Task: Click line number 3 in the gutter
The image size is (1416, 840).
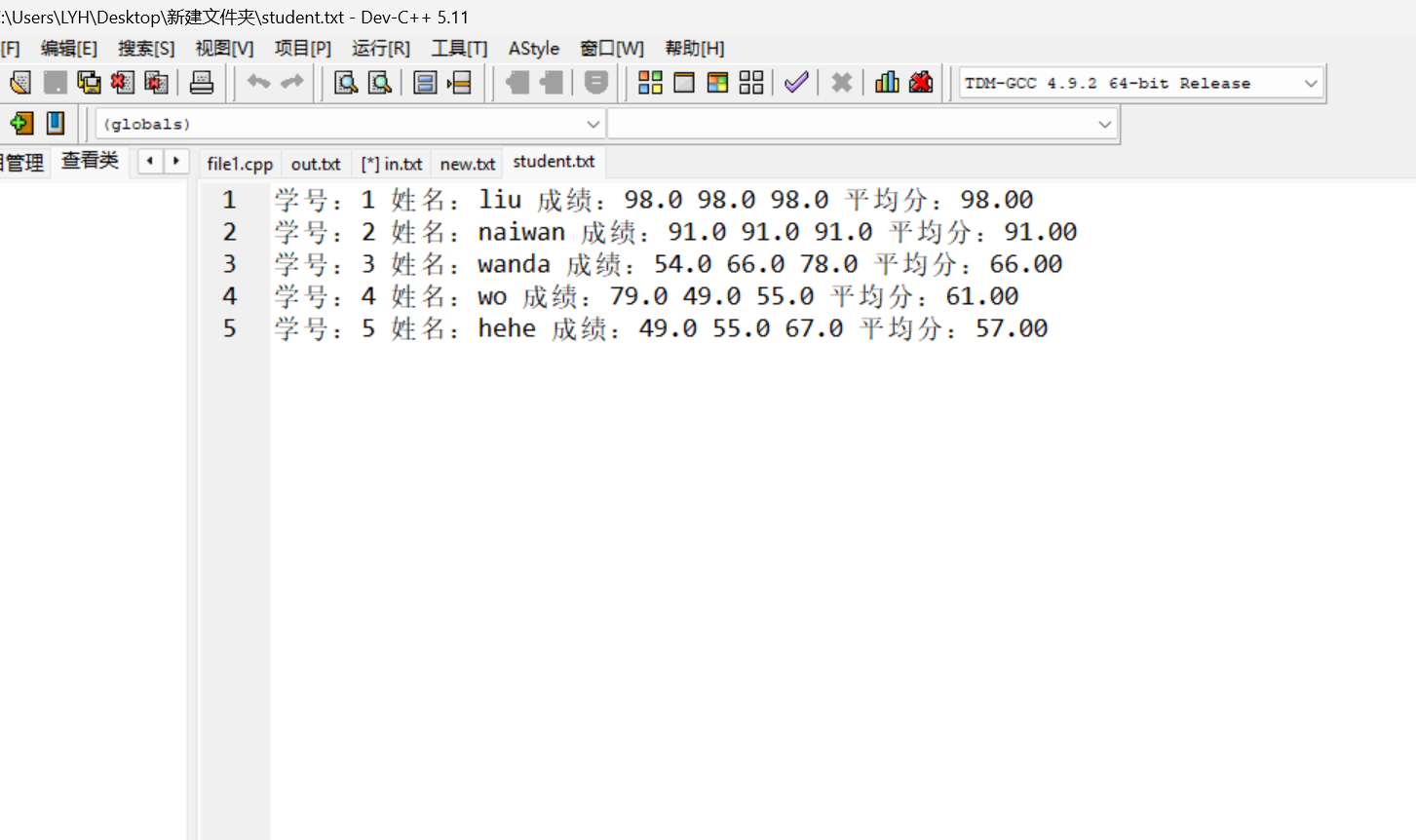Action: [x=230, y=264]
